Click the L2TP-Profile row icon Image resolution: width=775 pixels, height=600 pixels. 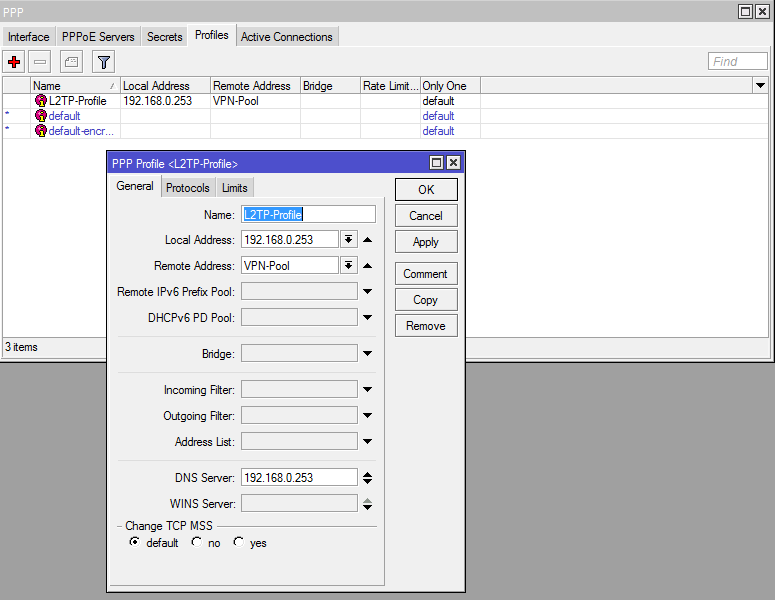coord(41,101)
